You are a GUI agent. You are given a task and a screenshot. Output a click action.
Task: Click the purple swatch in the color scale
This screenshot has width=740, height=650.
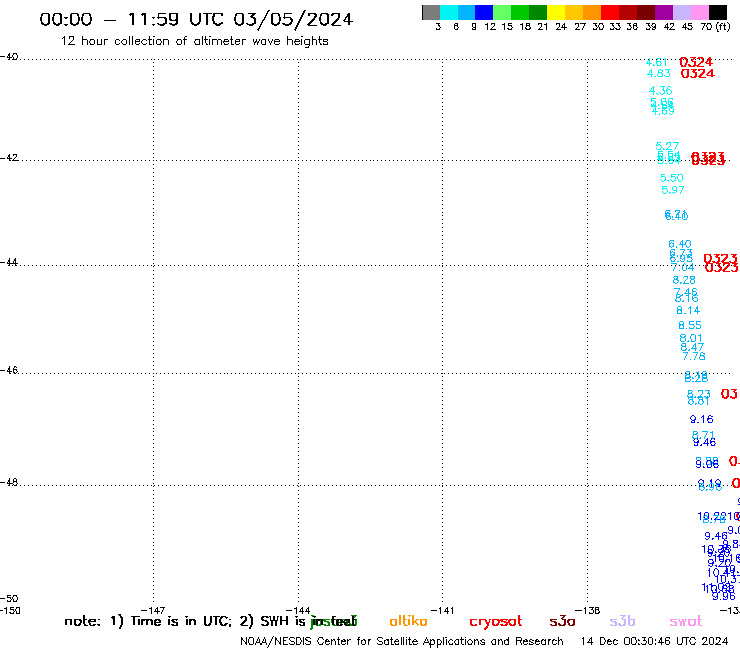[664, 12]
